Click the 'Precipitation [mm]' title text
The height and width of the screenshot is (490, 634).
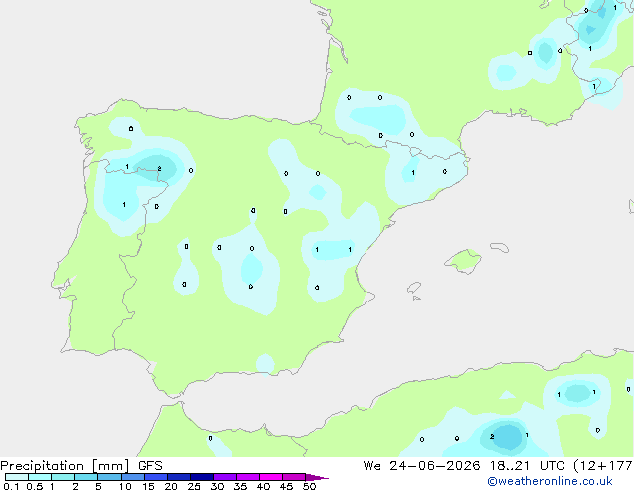[65, 466]
